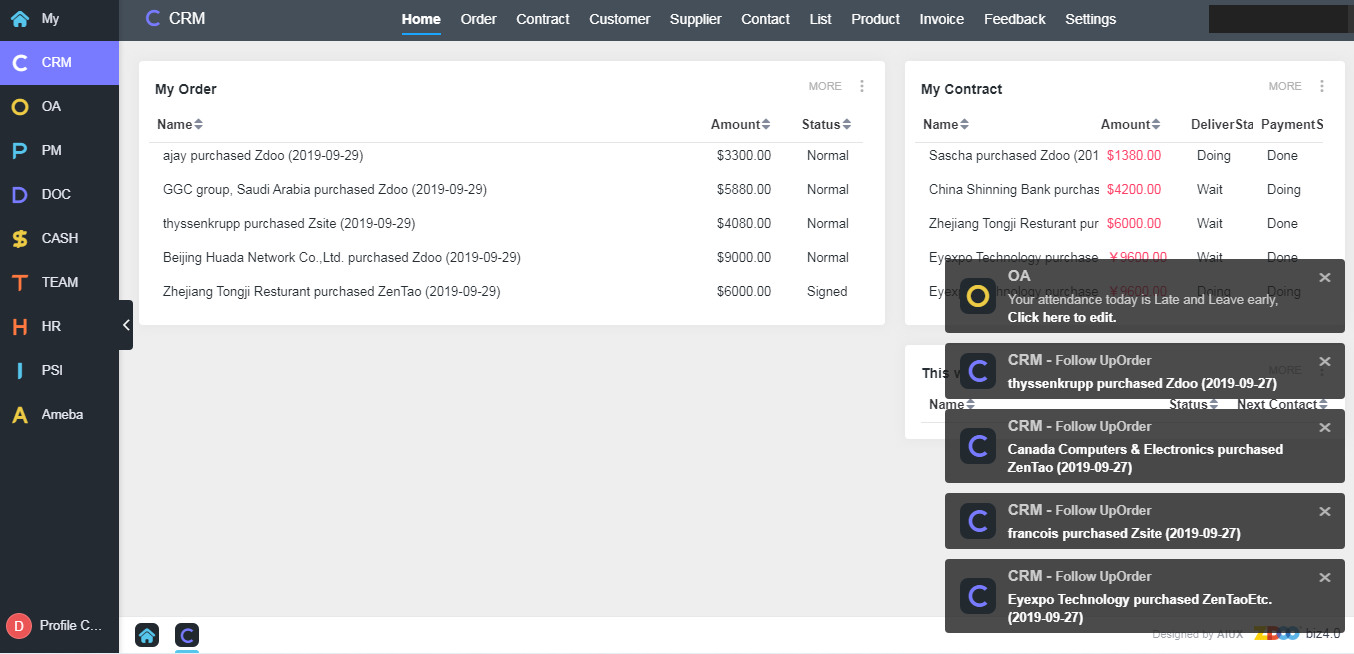
Task: Sort contracts by DeliverStatus column
Action: (x=1222, y=125)
